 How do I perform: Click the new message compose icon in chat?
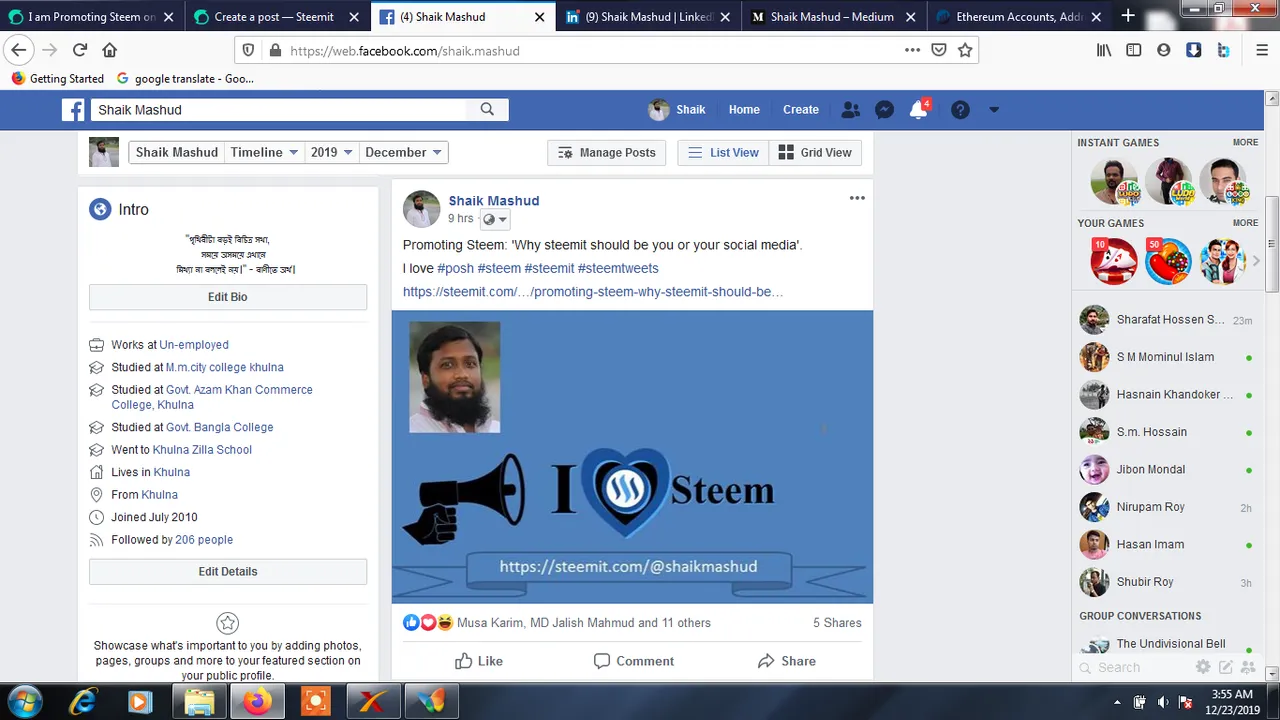1225,667
